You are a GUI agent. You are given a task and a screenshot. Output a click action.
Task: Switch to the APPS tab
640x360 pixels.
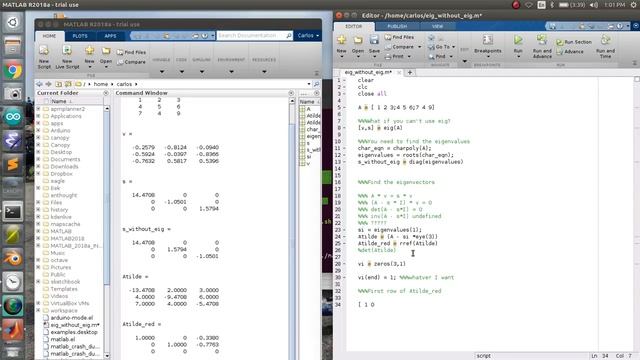(x=110, y=36)
